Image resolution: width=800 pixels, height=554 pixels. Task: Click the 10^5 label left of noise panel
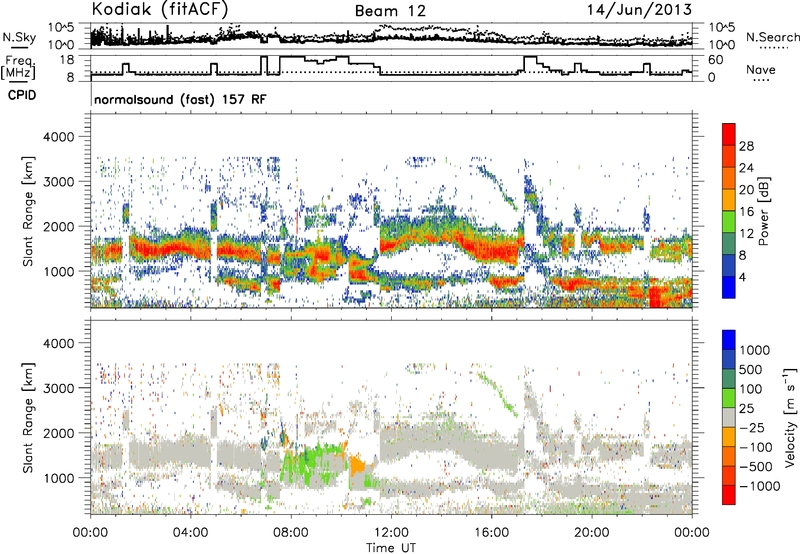coord(61,27)
